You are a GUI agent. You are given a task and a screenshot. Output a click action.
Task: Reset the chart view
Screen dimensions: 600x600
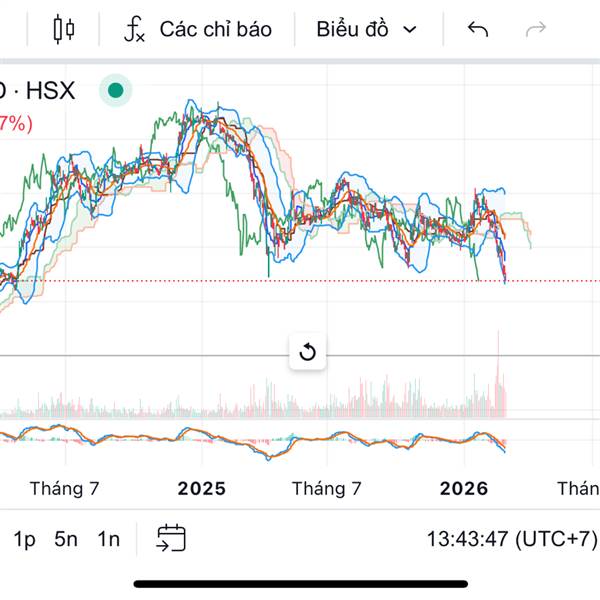click(307, 352)
